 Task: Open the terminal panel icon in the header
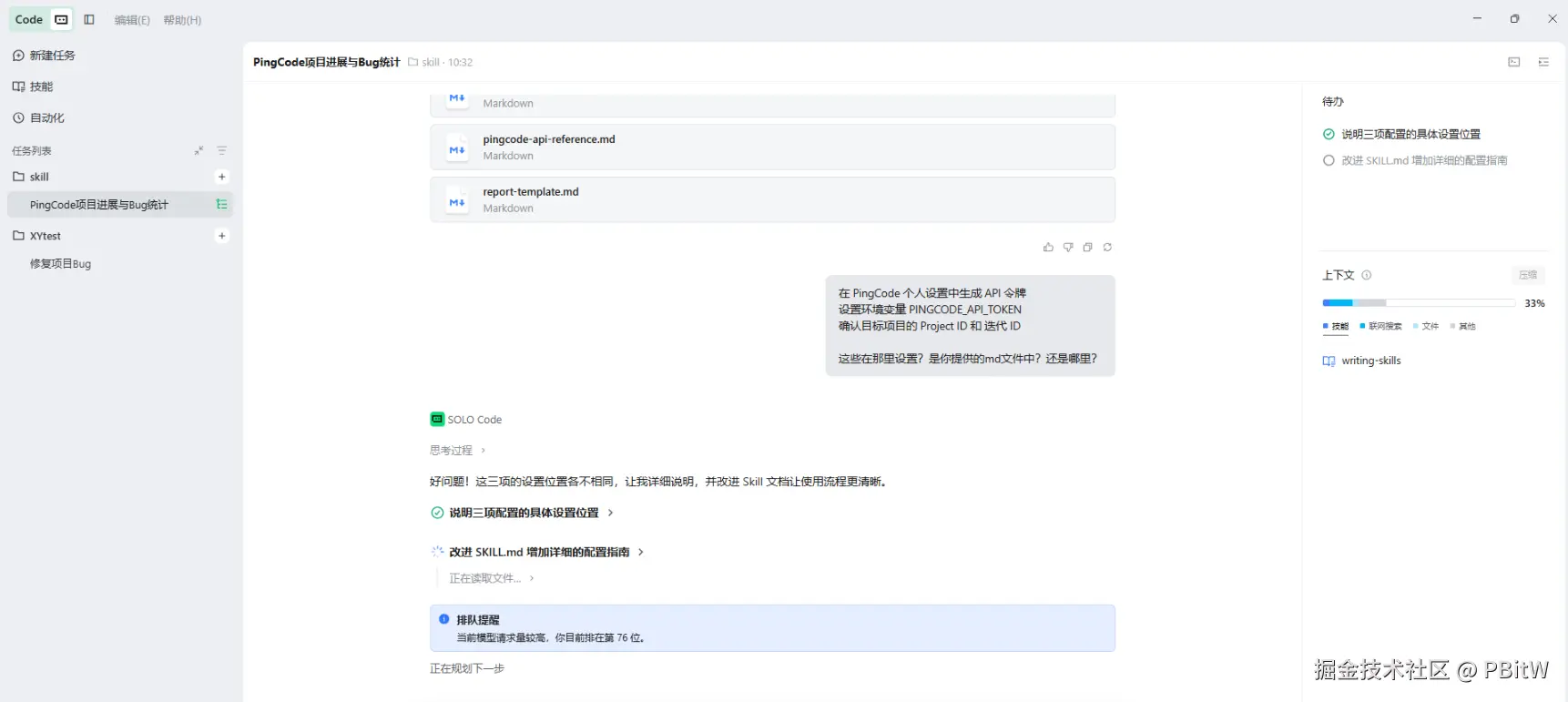1514,62
